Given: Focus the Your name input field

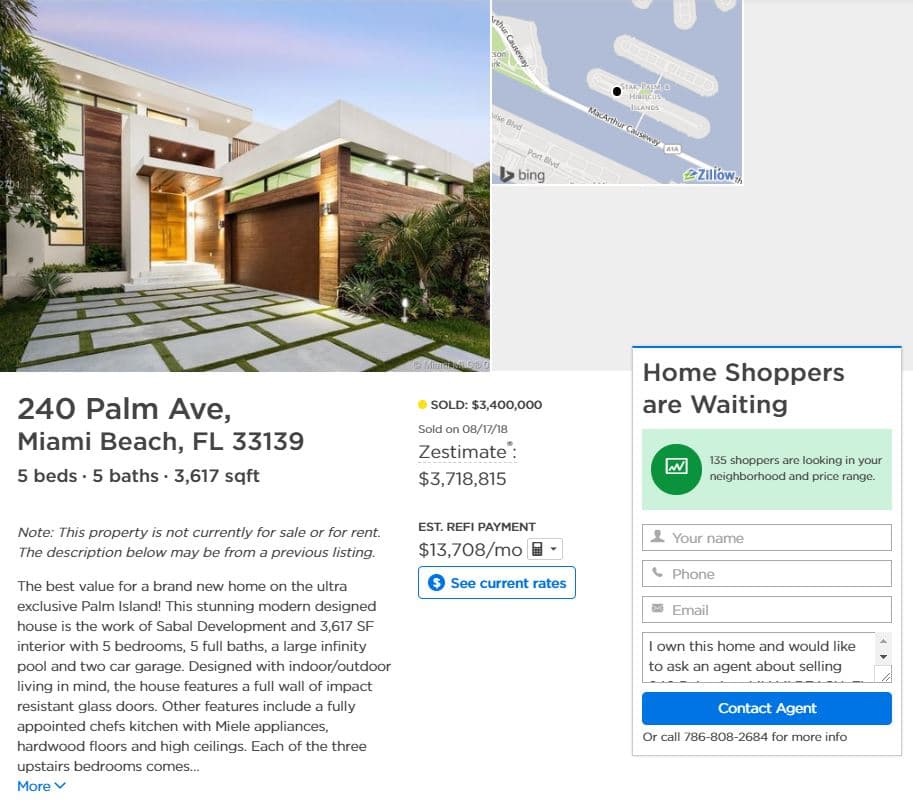Looking at the screenshot, I should [776, 538].
